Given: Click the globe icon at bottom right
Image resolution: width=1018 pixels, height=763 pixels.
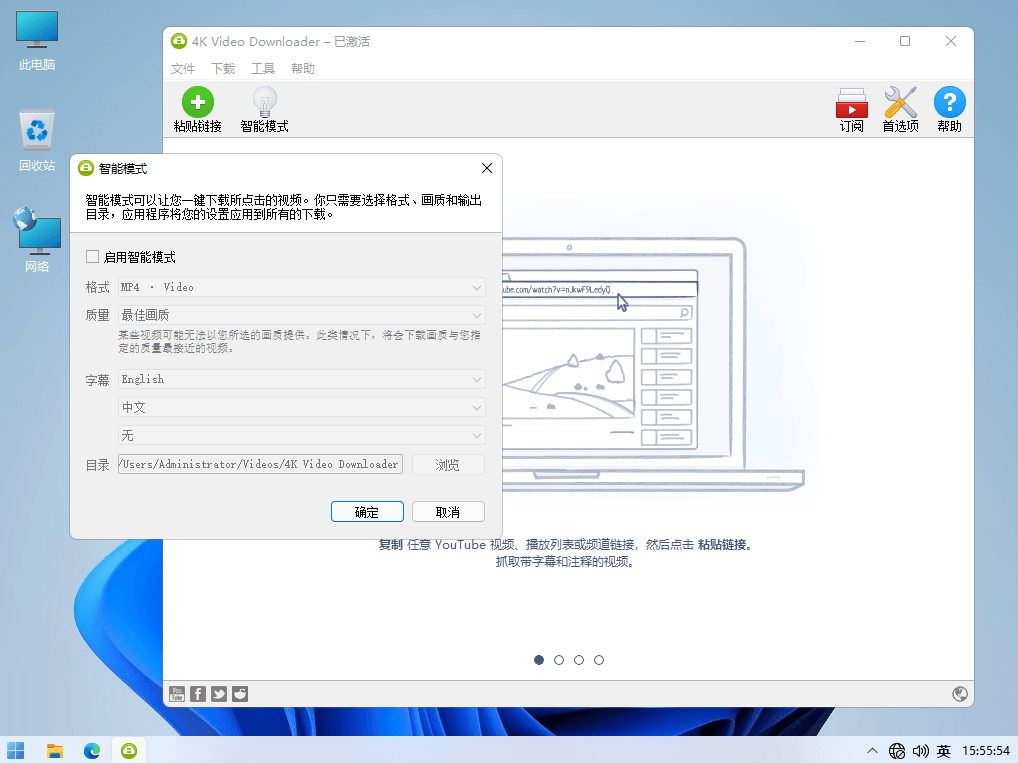Looking at the screenshot, I should (960, 694).
